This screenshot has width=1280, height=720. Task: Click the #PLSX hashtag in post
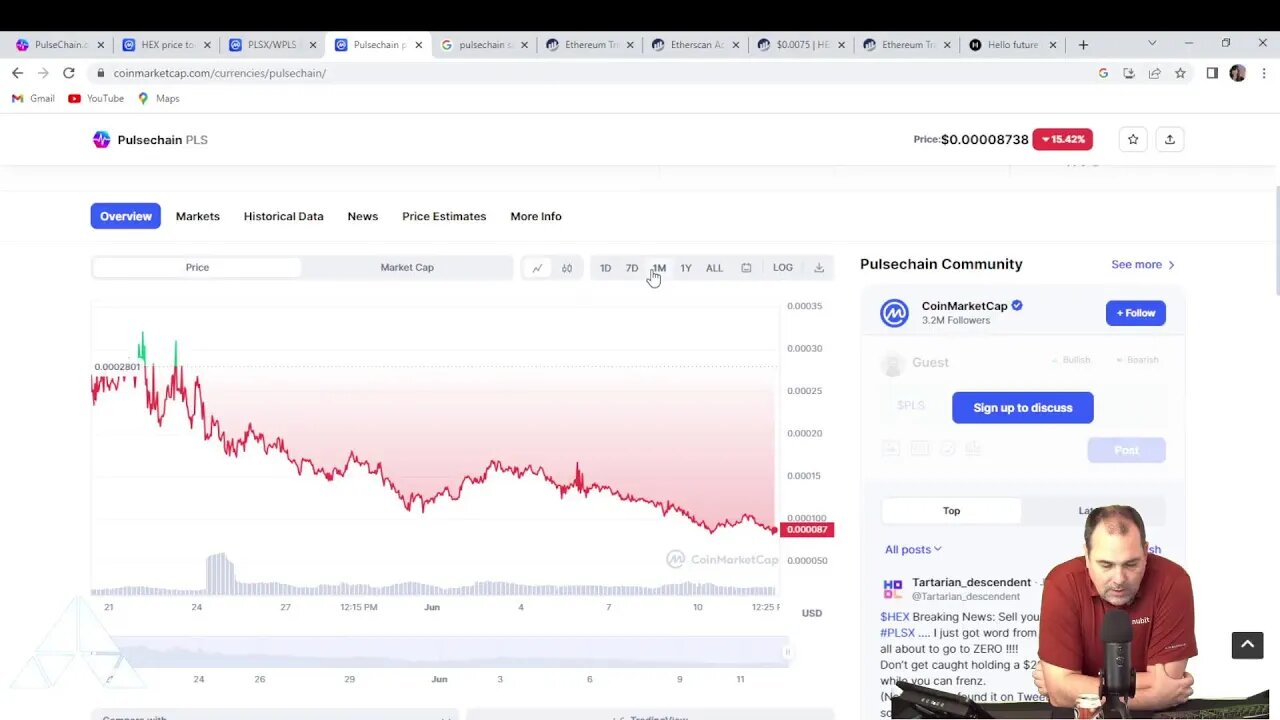[898, 633]
